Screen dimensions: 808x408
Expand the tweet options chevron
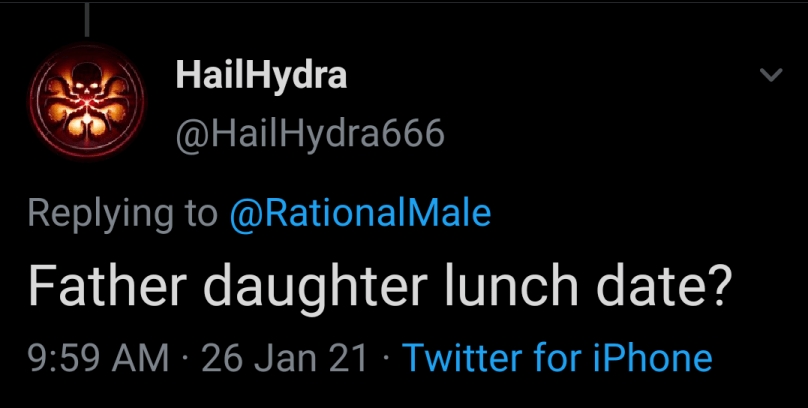pos(770,76)
